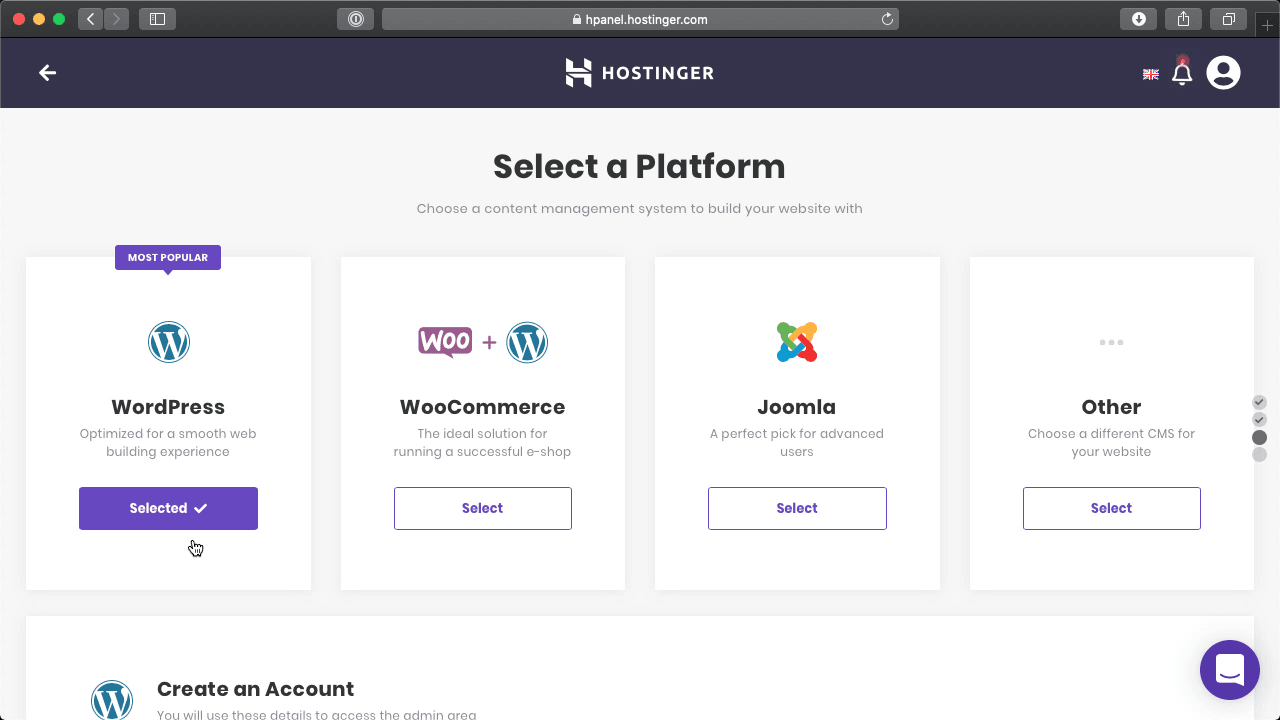Open the Safari share button
This screenshot has height=720, width=1280.
pos(1183,18)
